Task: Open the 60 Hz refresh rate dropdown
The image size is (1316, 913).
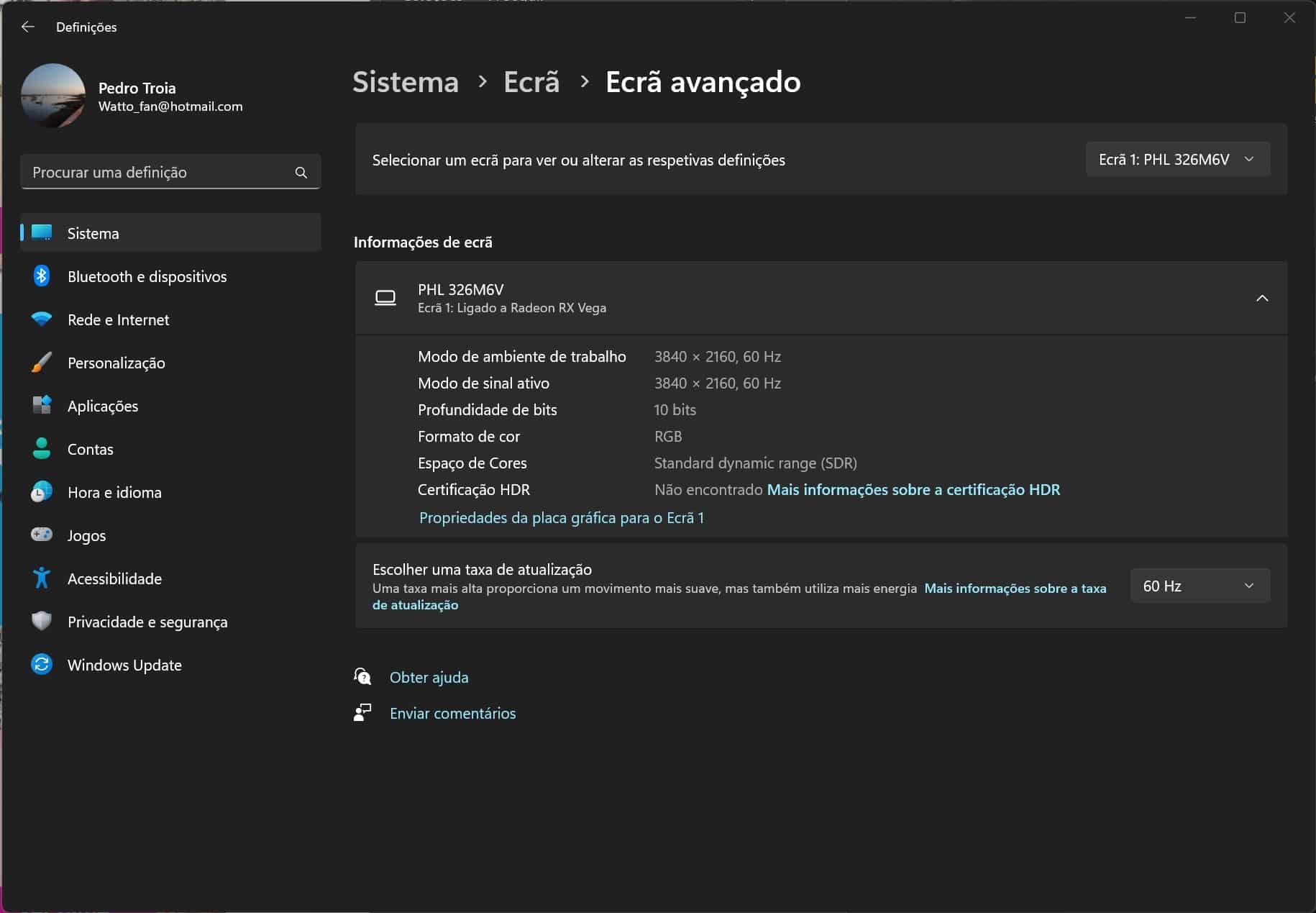Action: click(x=1199, y=586)
